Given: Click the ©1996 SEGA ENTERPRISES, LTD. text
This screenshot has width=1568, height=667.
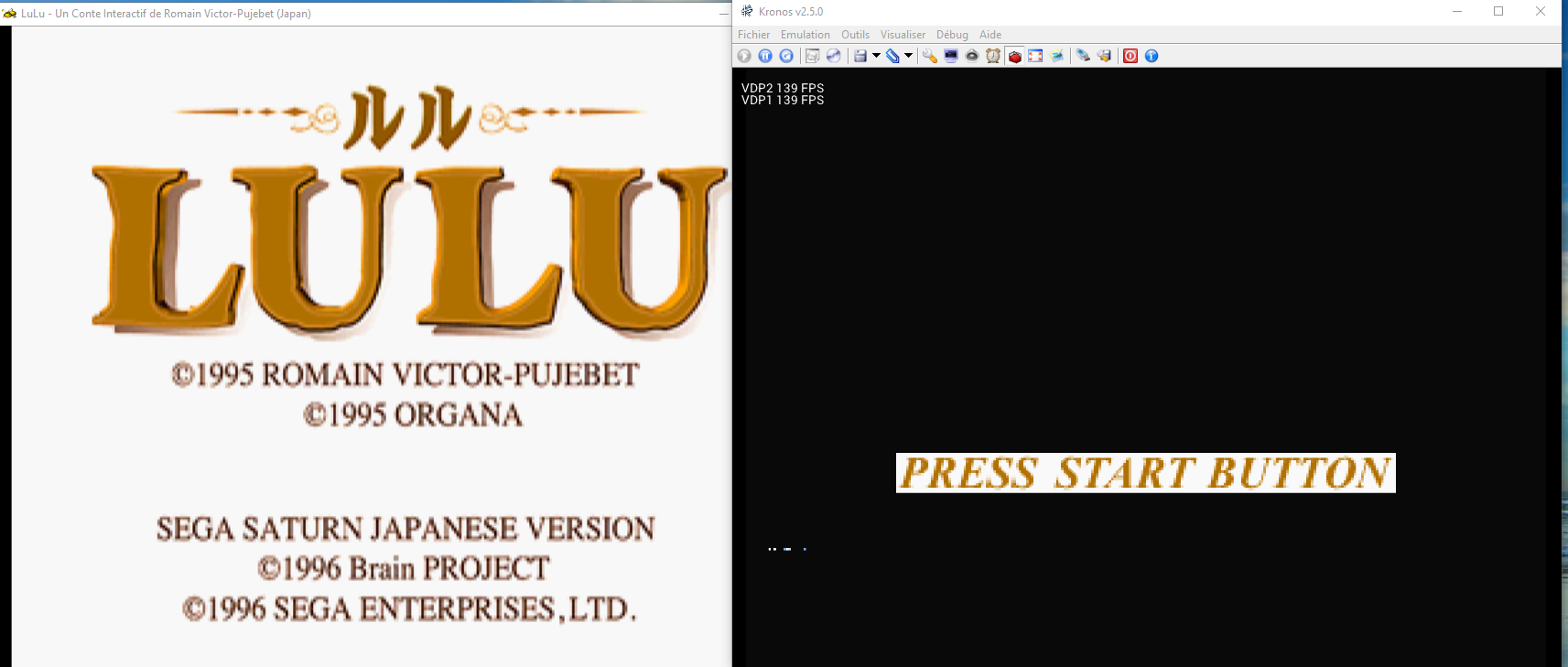Looking at the screenshot, I should (x=409, y=608).
